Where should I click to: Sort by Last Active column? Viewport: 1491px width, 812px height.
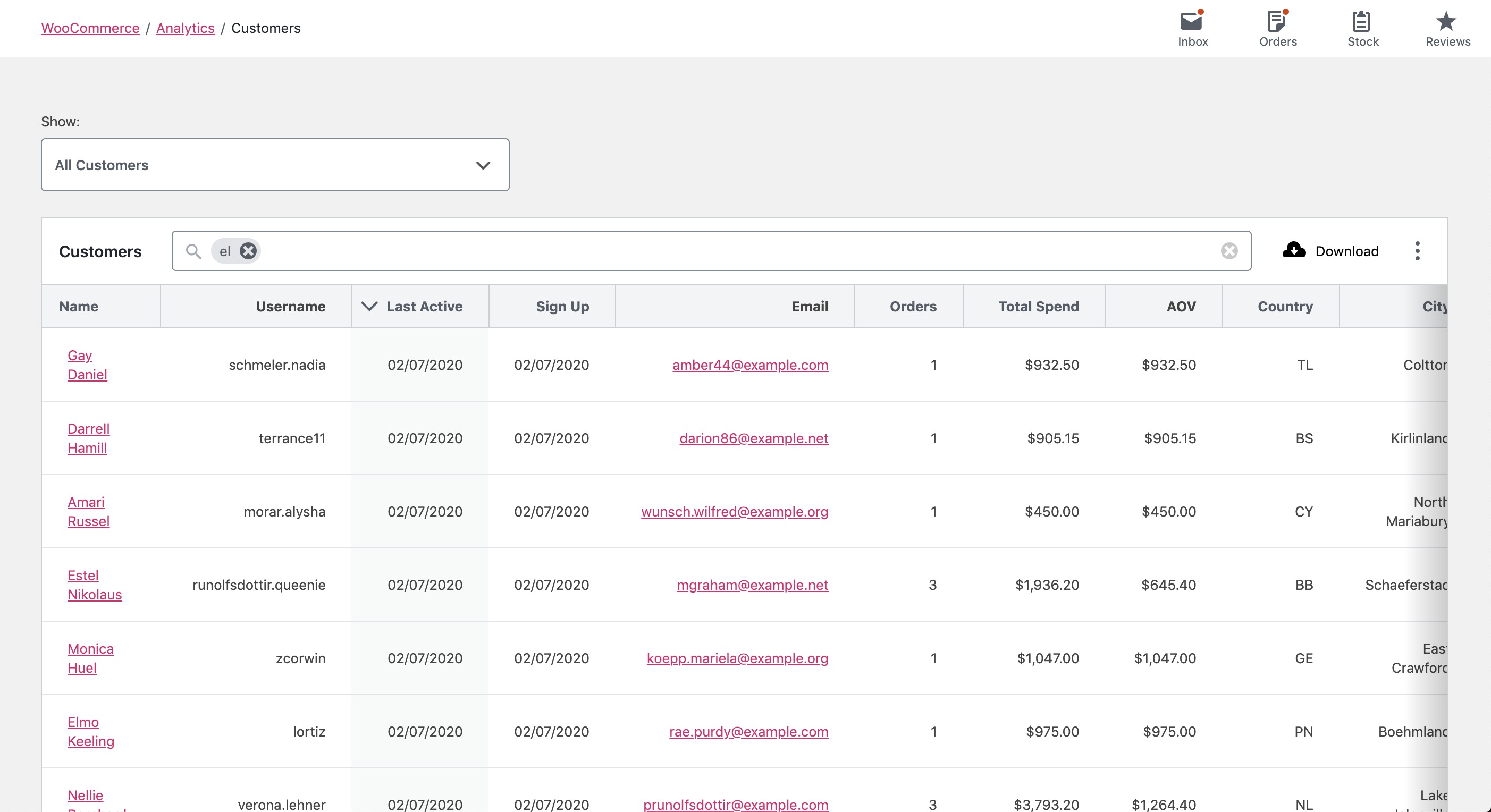click(x=424, y=306)
